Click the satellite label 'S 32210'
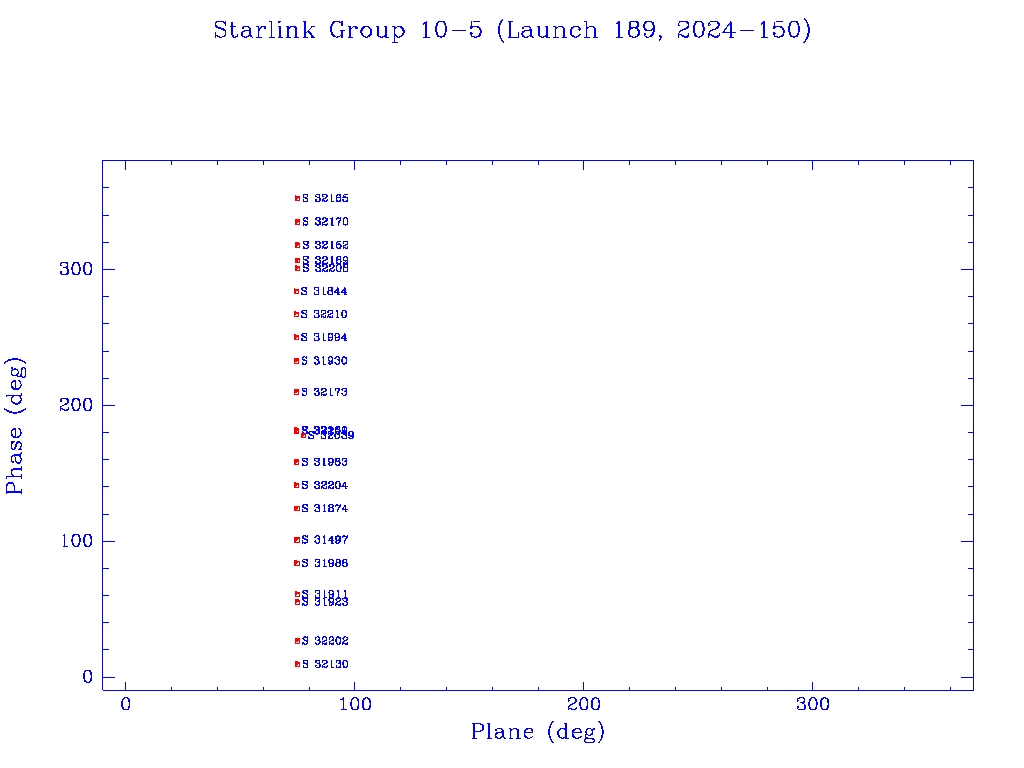 [x=324, y=314]
